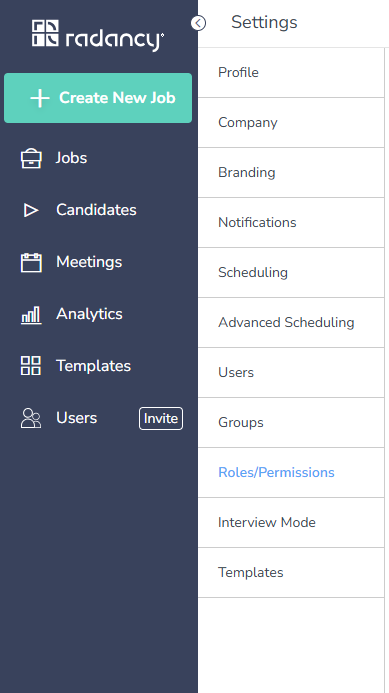Click the Users people icon in the sidebar
This screenshot has width=389, height=693.
point(31,418)
